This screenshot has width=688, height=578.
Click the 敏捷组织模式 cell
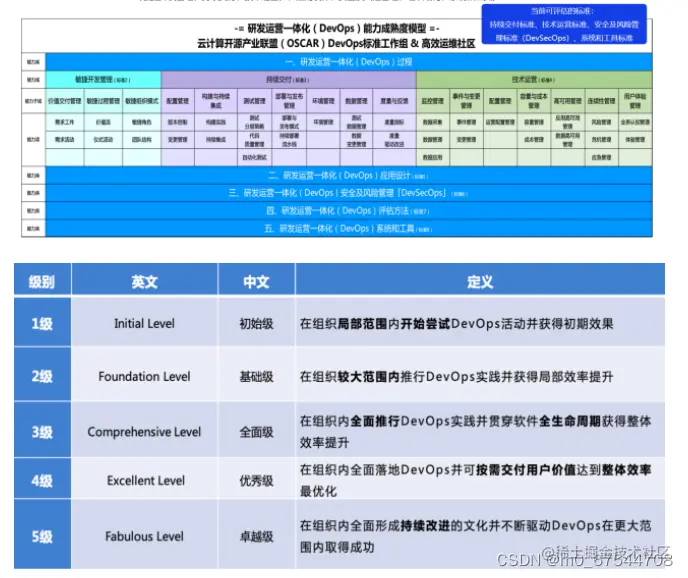(x=142, y=101)
